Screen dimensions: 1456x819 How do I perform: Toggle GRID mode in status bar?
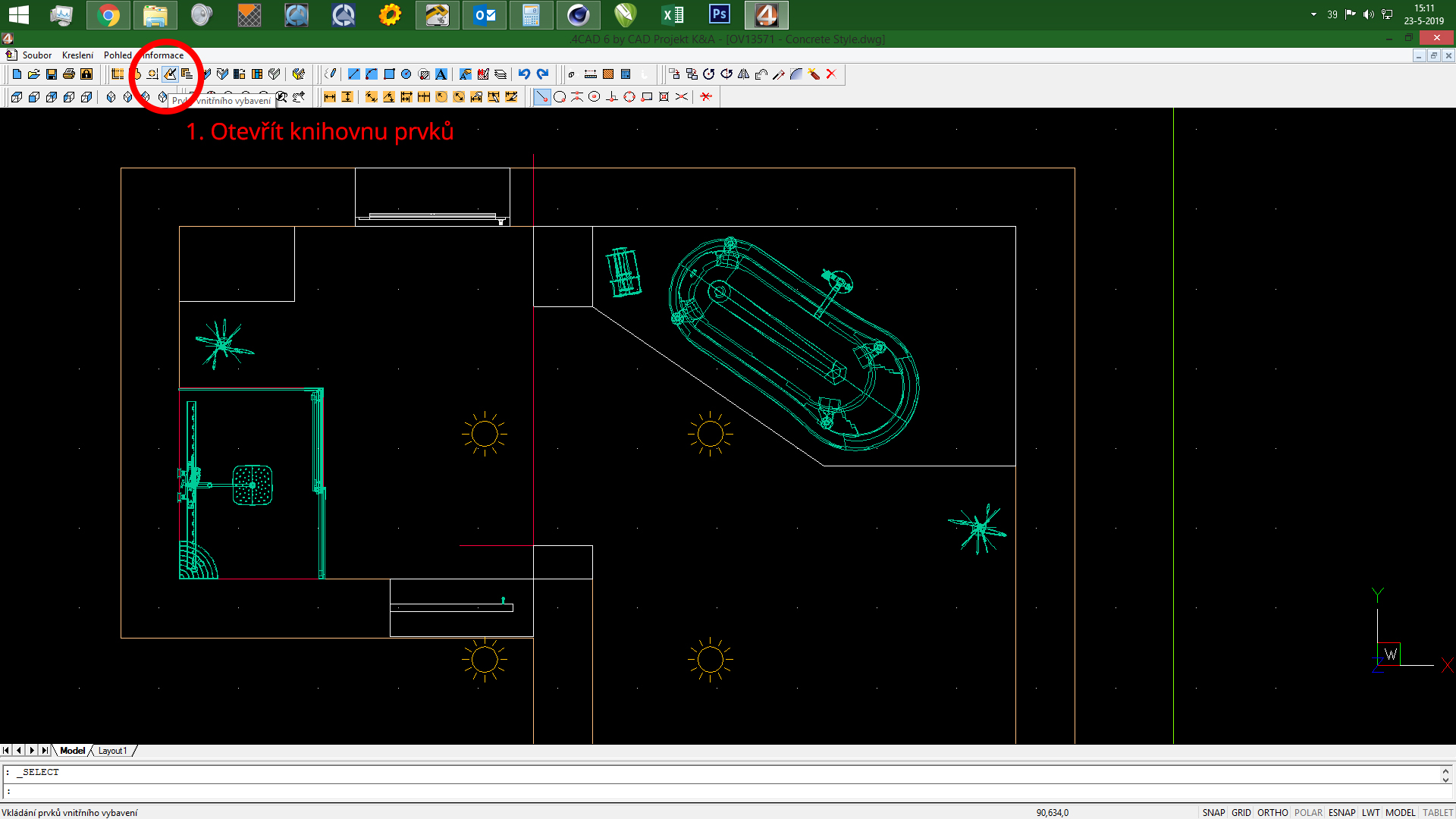pyautogui.click(x=1241, y=812)
